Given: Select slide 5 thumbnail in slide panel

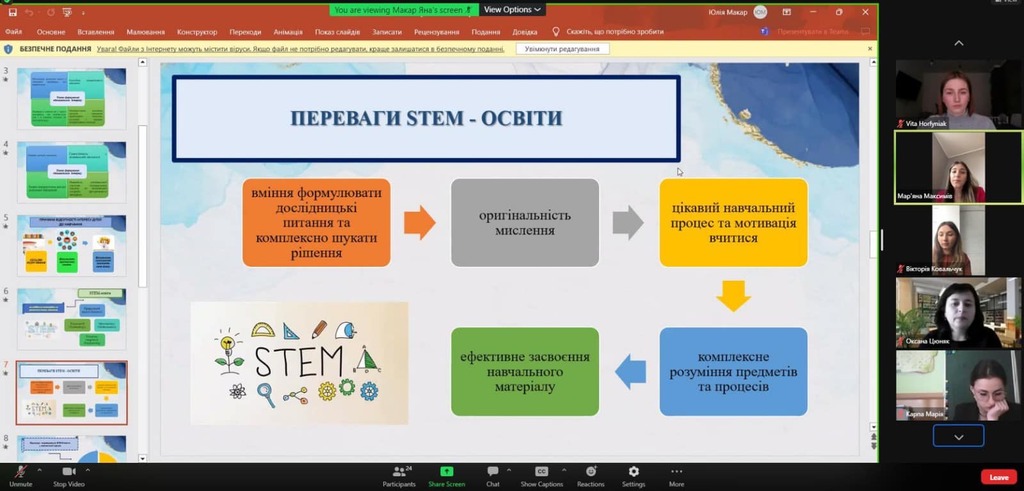Looking at the screenshot, I should click(72, 245).
